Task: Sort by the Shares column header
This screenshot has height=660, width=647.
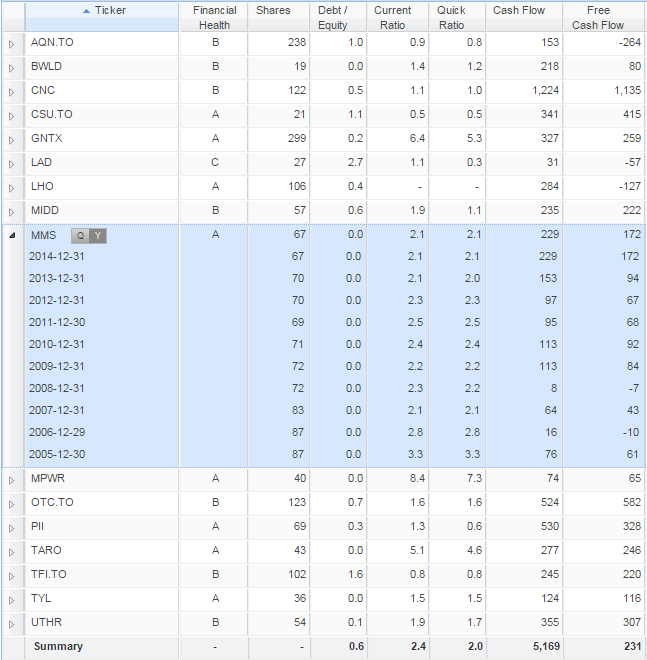Action: tap(279, 17)
